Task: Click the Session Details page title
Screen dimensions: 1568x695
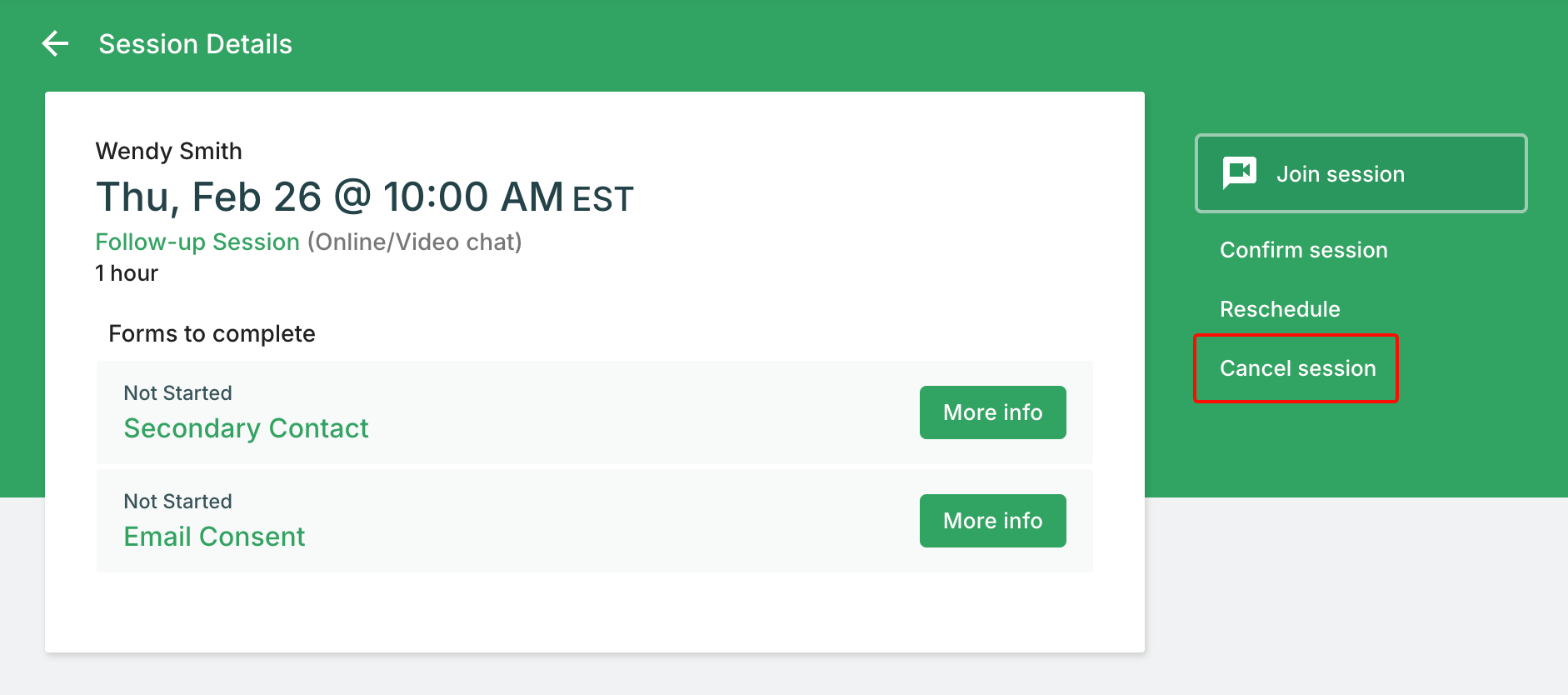Action: pos(195,44)
